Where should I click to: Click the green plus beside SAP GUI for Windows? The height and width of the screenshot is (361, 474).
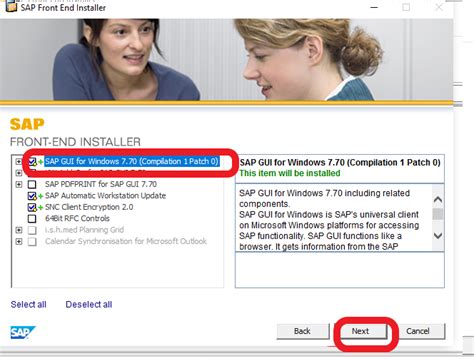(40, 162)
